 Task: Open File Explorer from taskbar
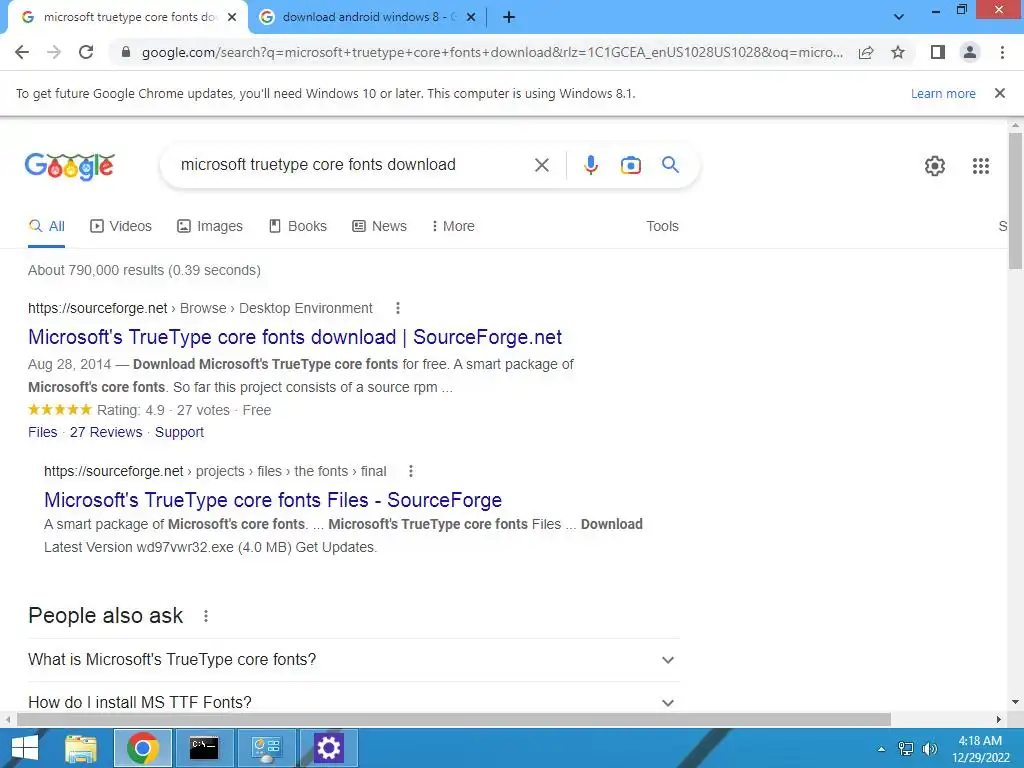click(x=81, y=748)
